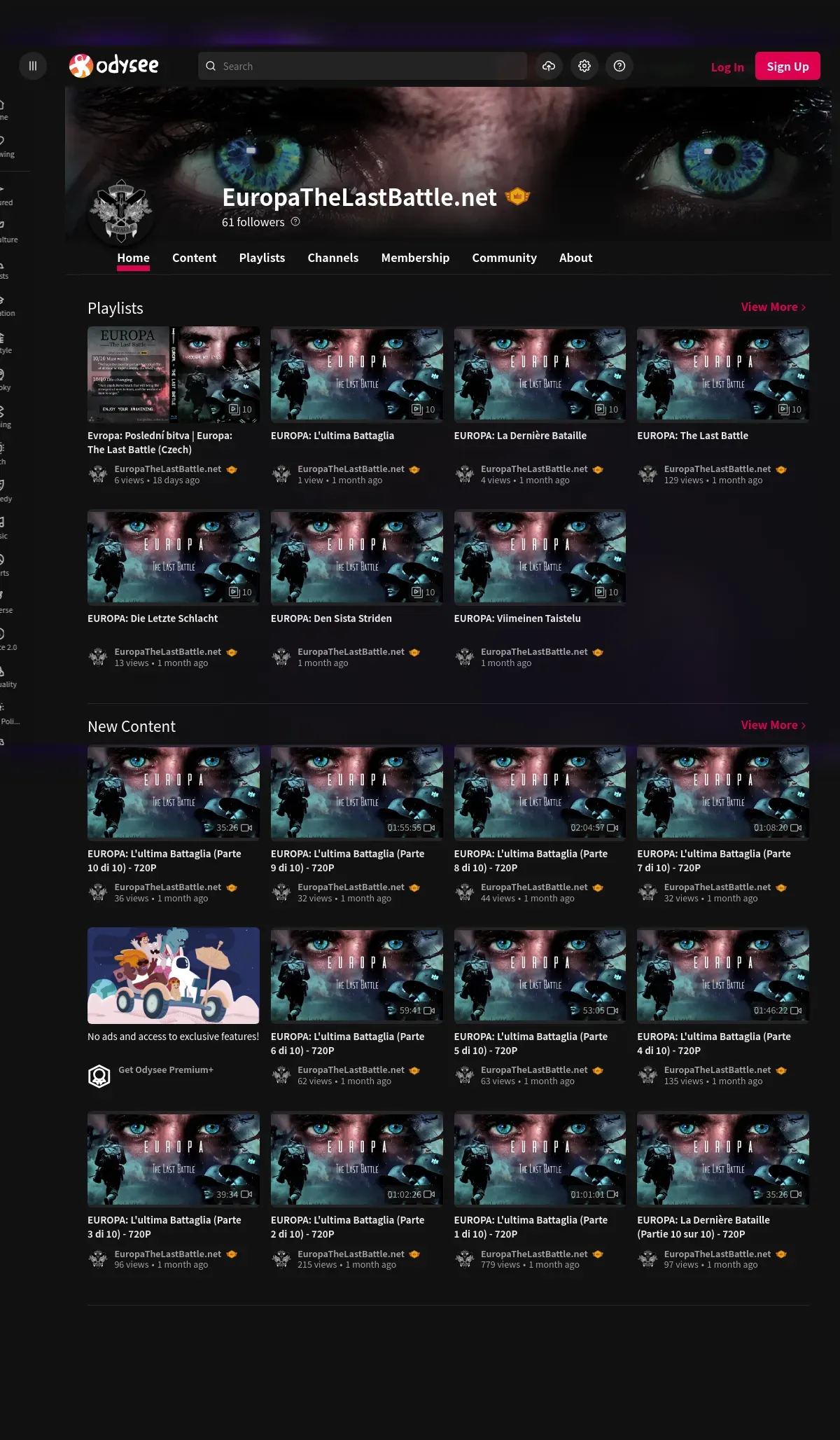Open the Czech Evropa: Poslední bitva playlist thumbnail
The width and height of the screenshot is (840, 1440).
point(174,374)
